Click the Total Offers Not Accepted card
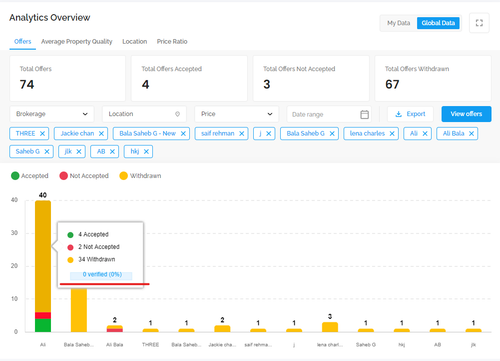Screen dimensions: 500x361 pyautogui.click(x=311, y=78)
